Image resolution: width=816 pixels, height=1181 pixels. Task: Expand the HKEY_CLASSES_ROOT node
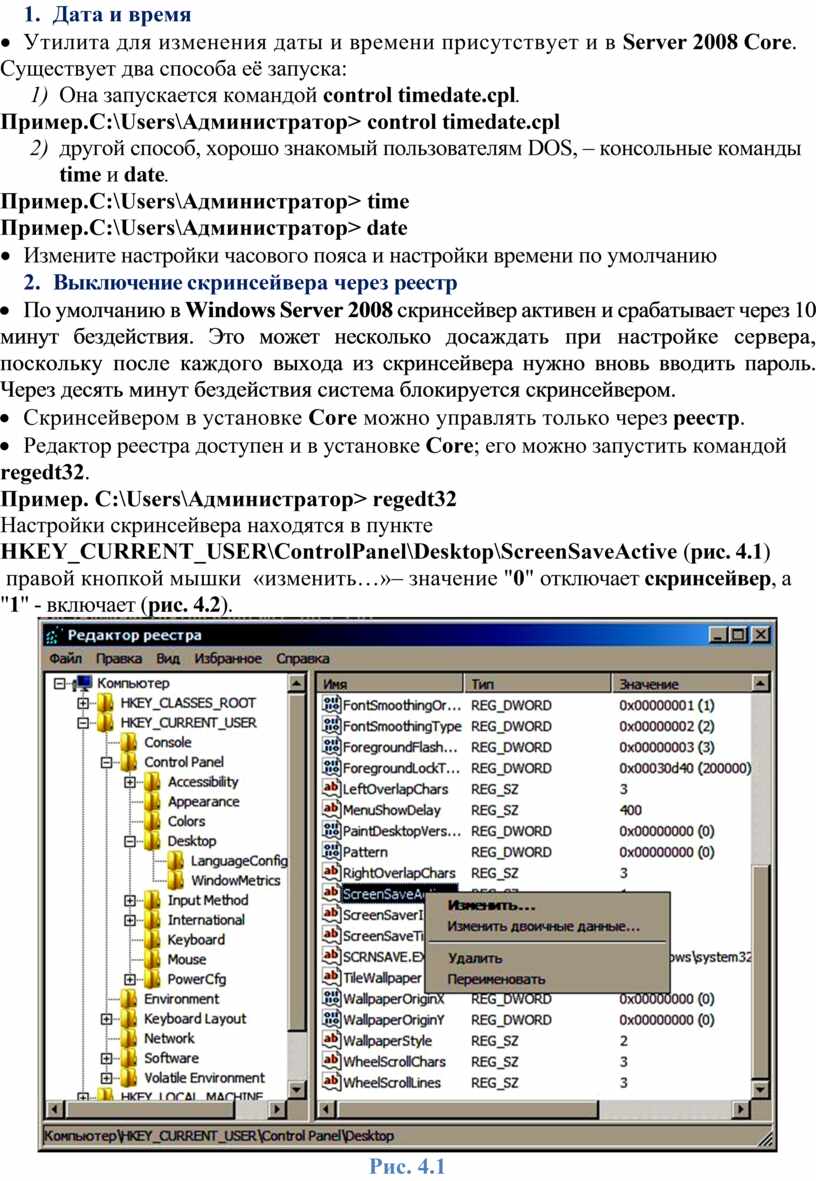pos(83,703)
